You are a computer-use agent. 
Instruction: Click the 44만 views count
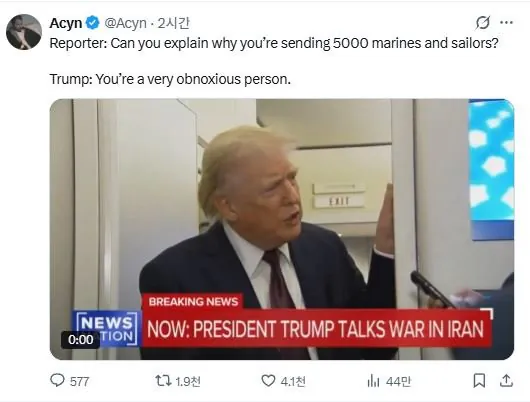pyautogui.click(x=399, y=381)
